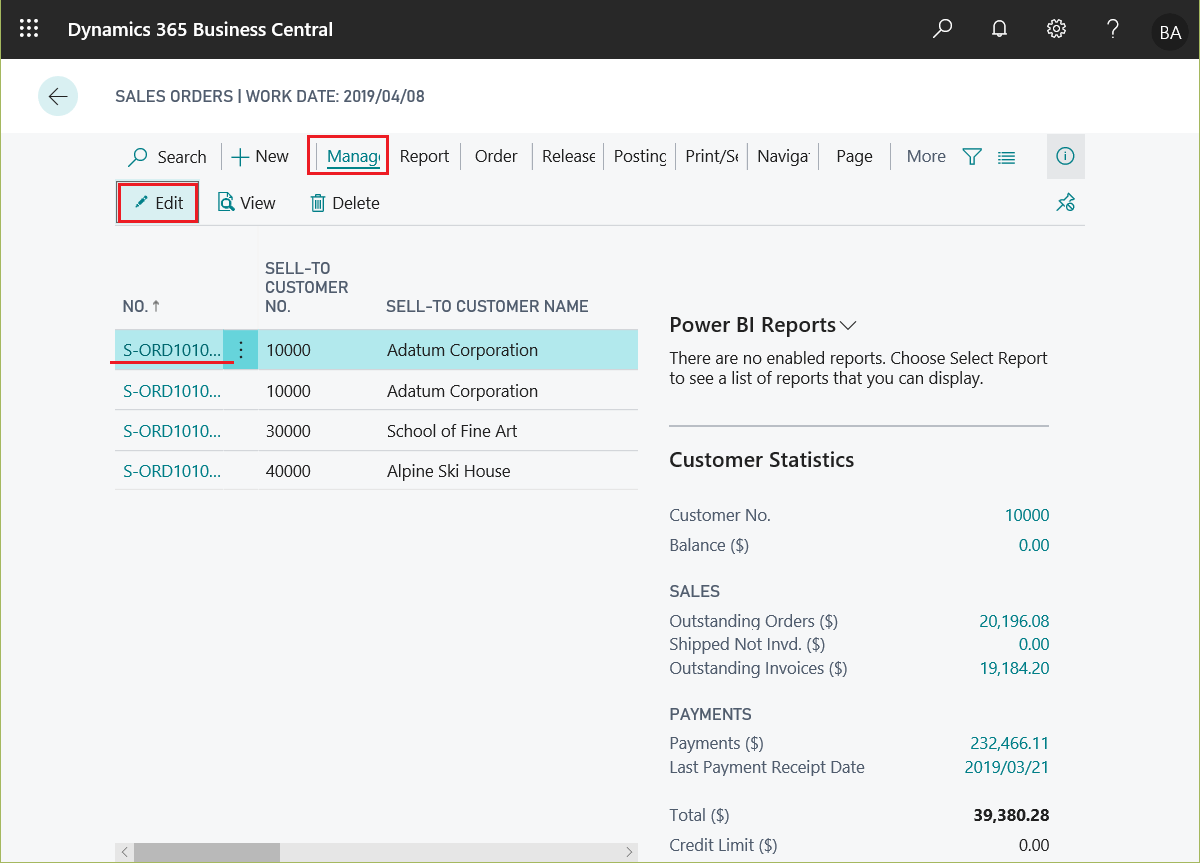Open the BA user account avatar
Viewport: 1200px width, 863px height.
[1170, 32]
